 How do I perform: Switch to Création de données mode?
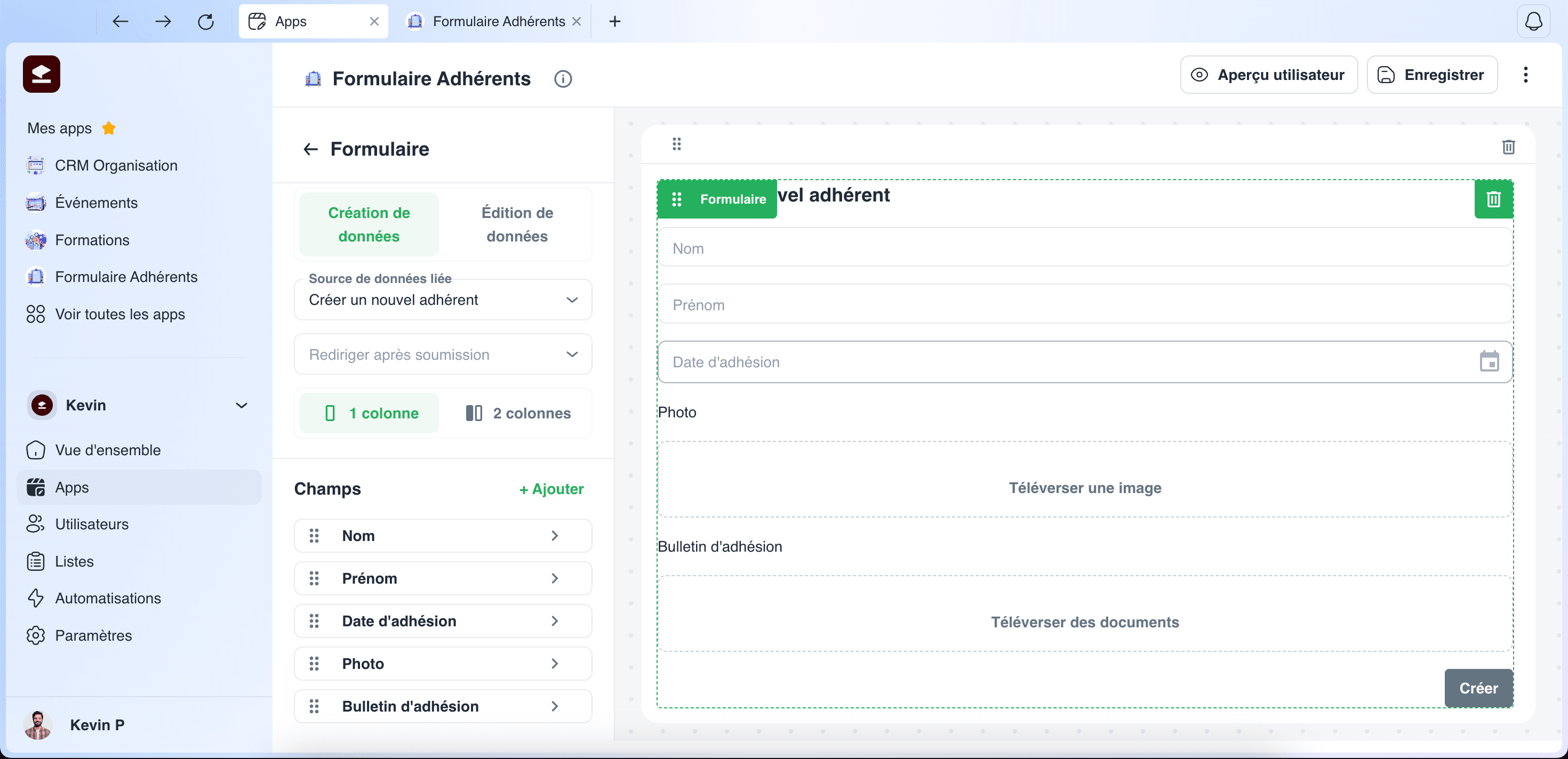[x=369, y=224]
